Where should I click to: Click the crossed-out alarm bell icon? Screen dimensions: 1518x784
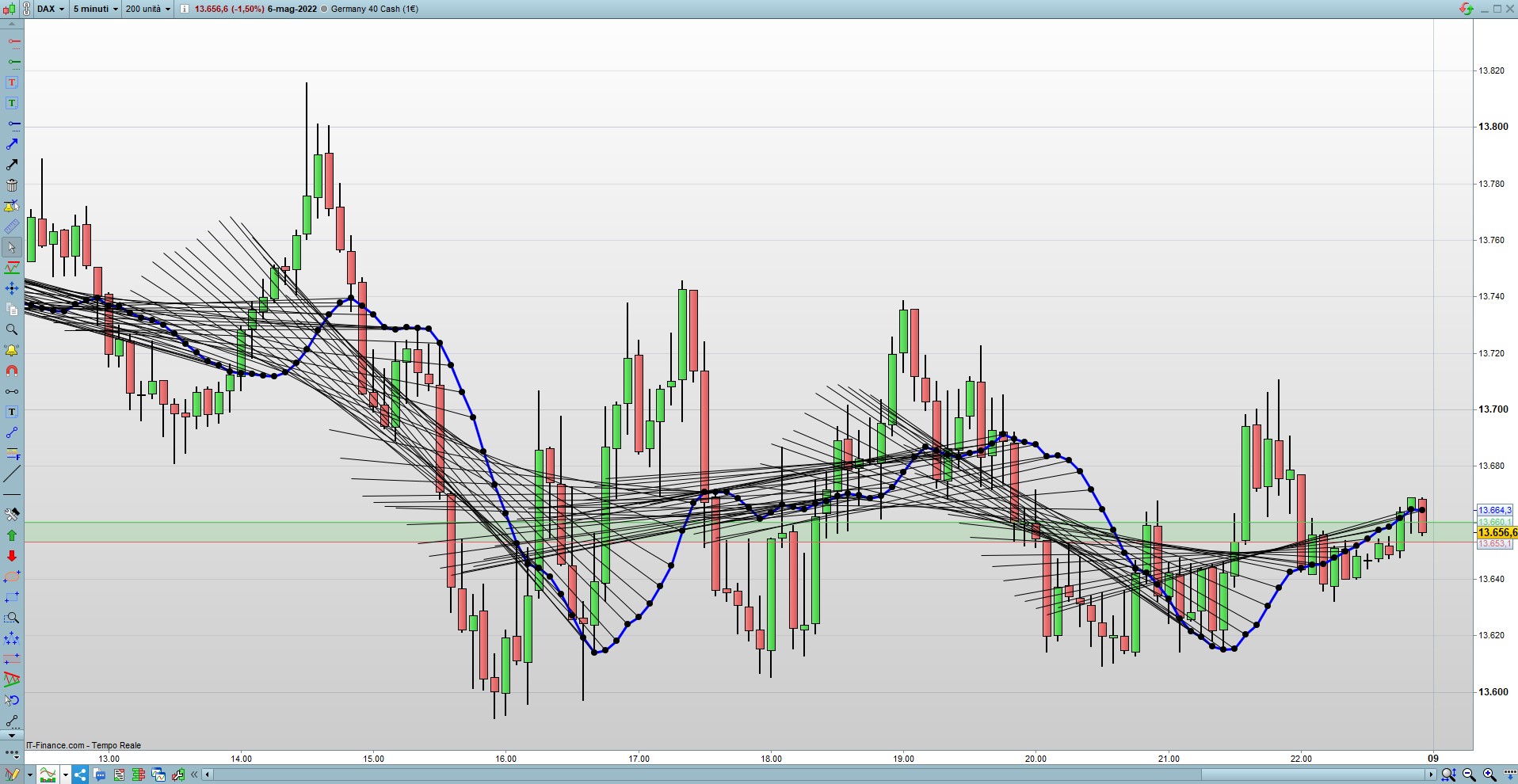point(12,206)
